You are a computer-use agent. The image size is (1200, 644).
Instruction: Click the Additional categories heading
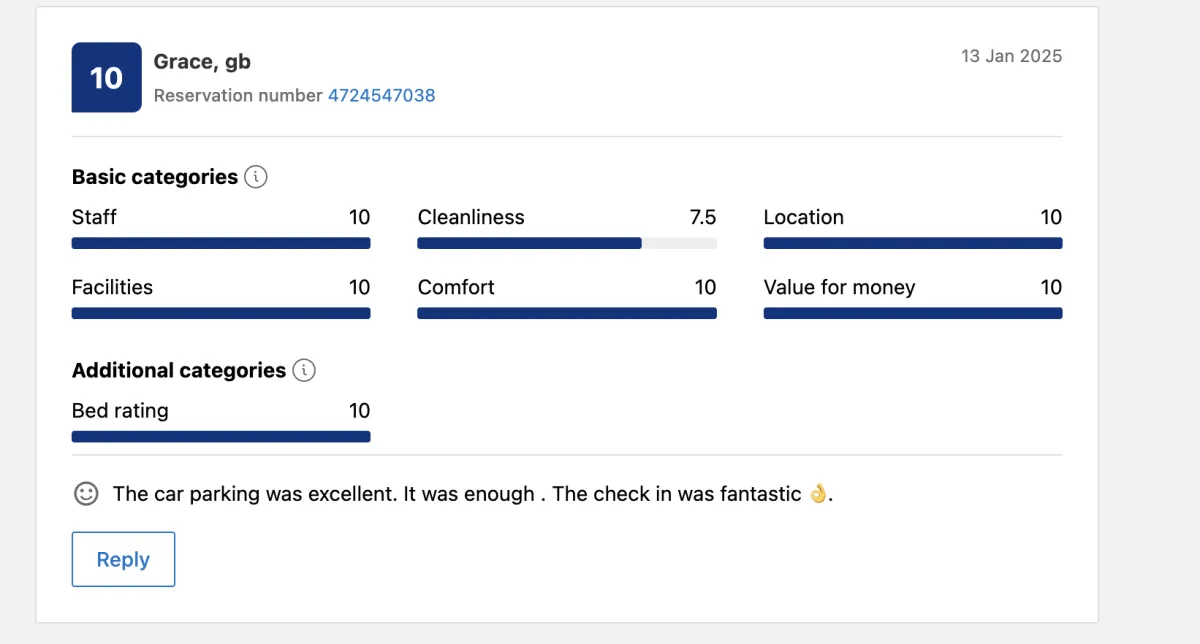click(x=178, y=370)
